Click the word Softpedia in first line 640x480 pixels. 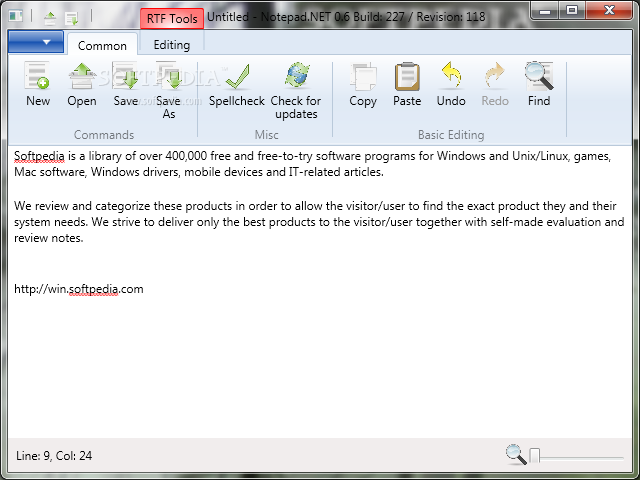[x=39, y=156]
